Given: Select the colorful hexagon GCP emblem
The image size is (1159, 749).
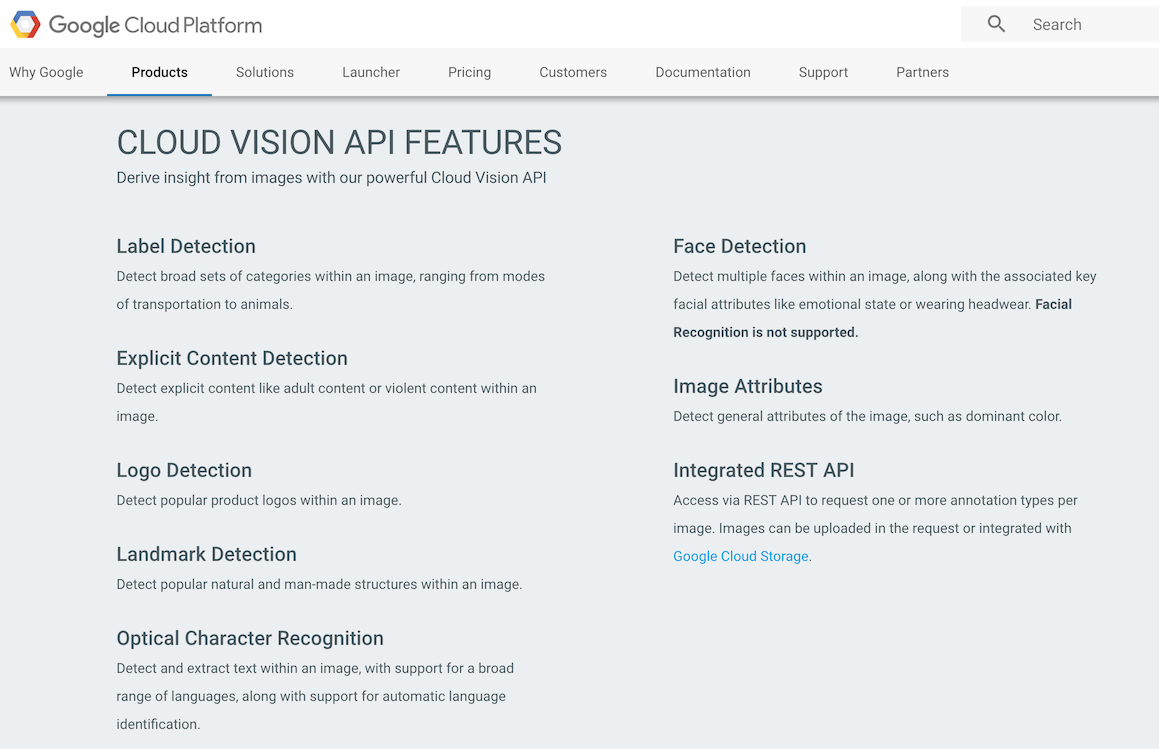Looking at the screenshot, I should point(25,23).
